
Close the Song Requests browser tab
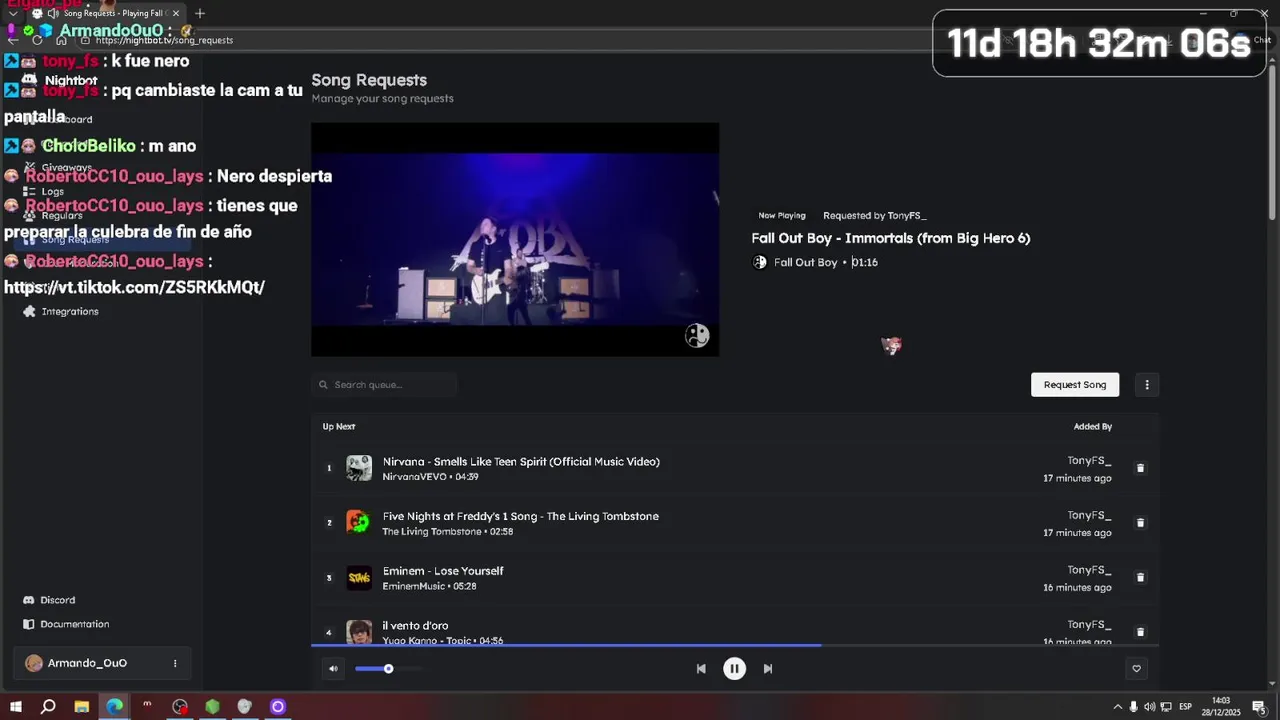click(x=176, y=13)
